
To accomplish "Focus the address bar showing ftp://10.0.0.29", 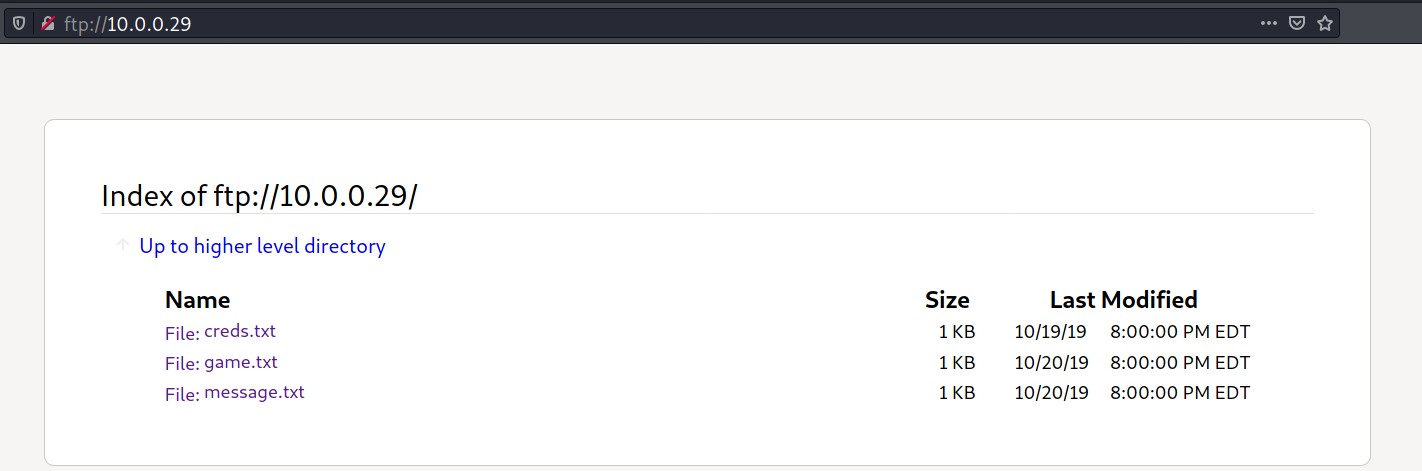I will point(600,24).
